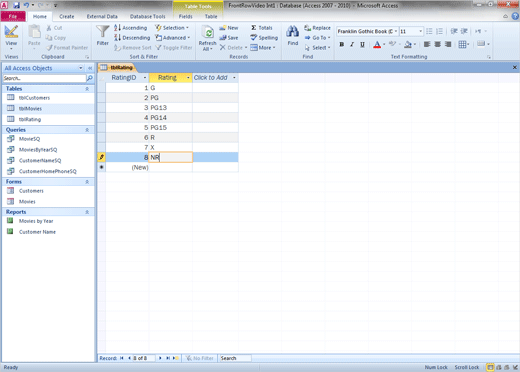The width and height of the screenshot is (520, 372).
Task: Align text right
Action: pyautogui.click(x=448, y=44)
